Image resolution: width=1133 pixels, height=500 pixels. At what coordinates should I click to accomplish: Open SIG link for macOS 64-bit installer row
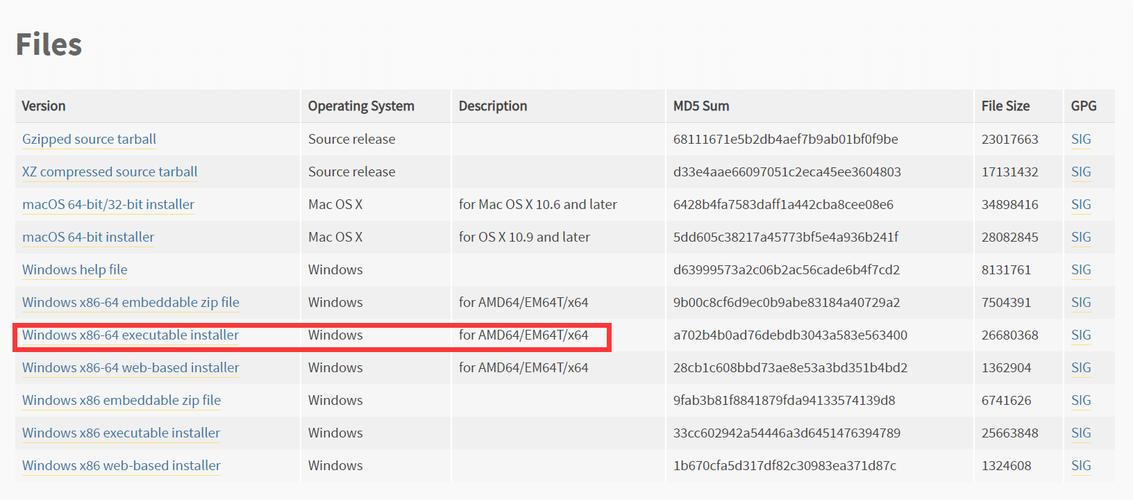[1081, 237]
